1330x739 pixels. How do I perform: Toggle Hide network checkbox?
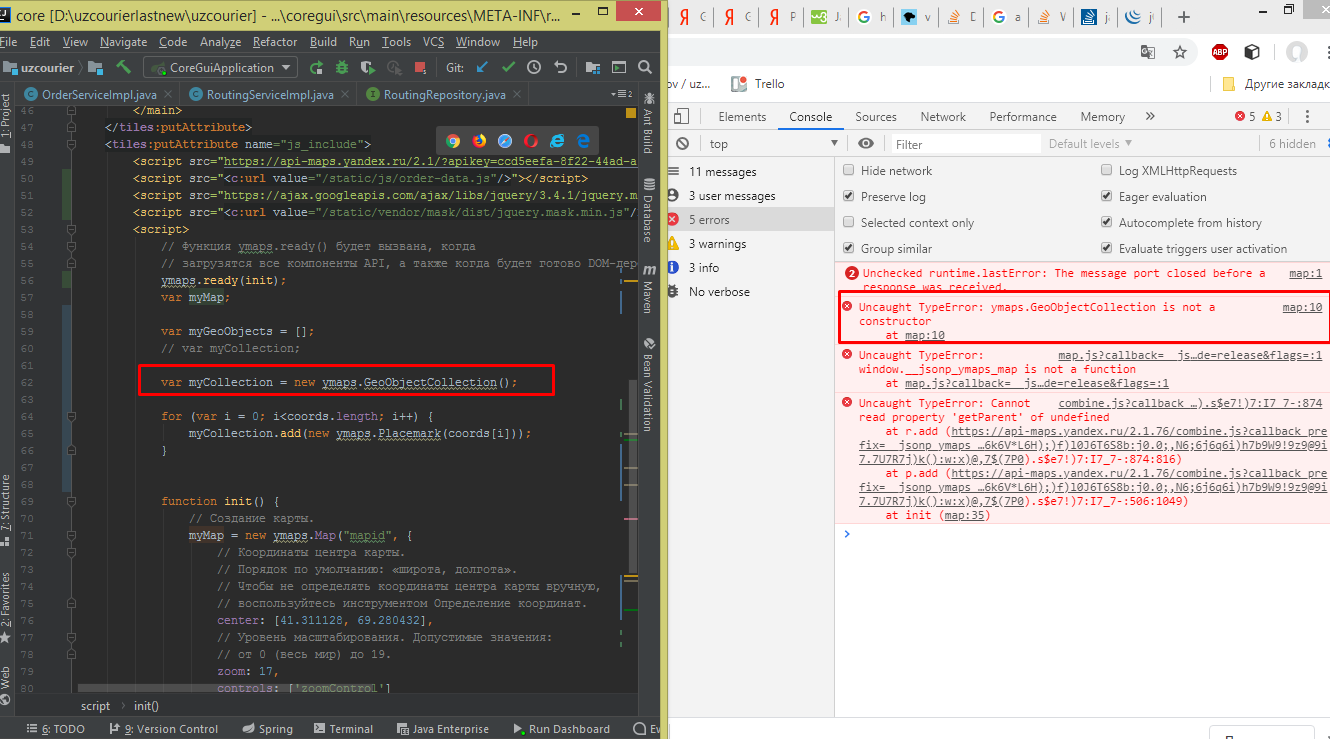click(849, 171)
